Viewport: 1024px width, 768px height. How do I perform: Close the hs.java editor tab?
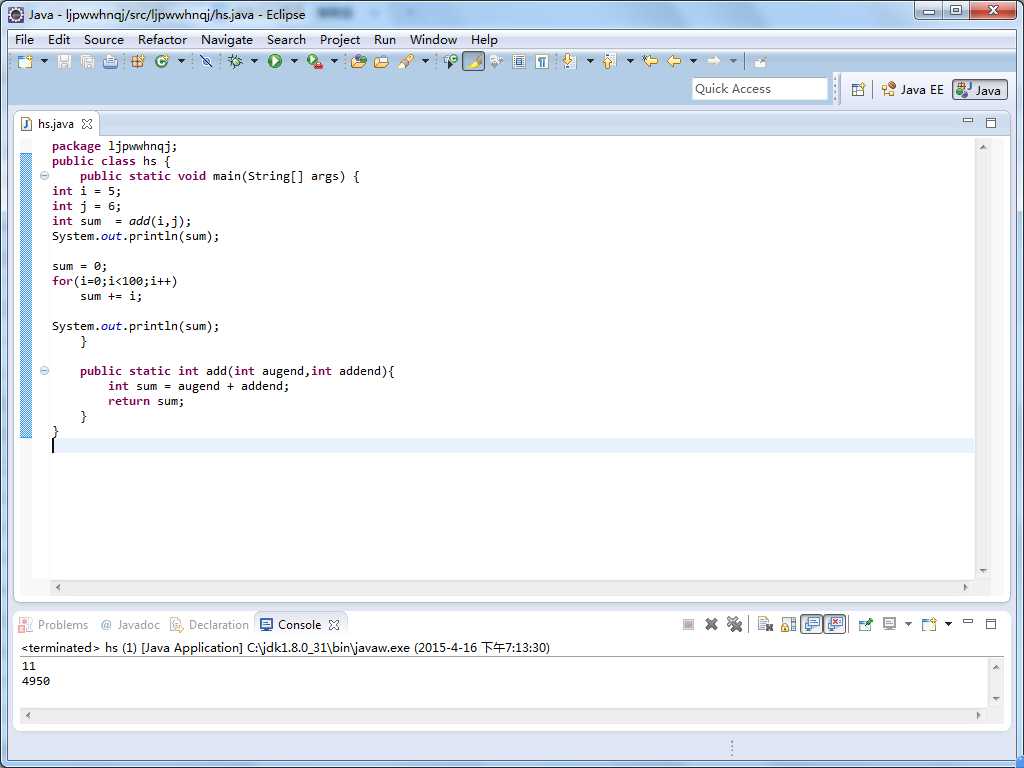pyautogui.click(x=87, y=123)
